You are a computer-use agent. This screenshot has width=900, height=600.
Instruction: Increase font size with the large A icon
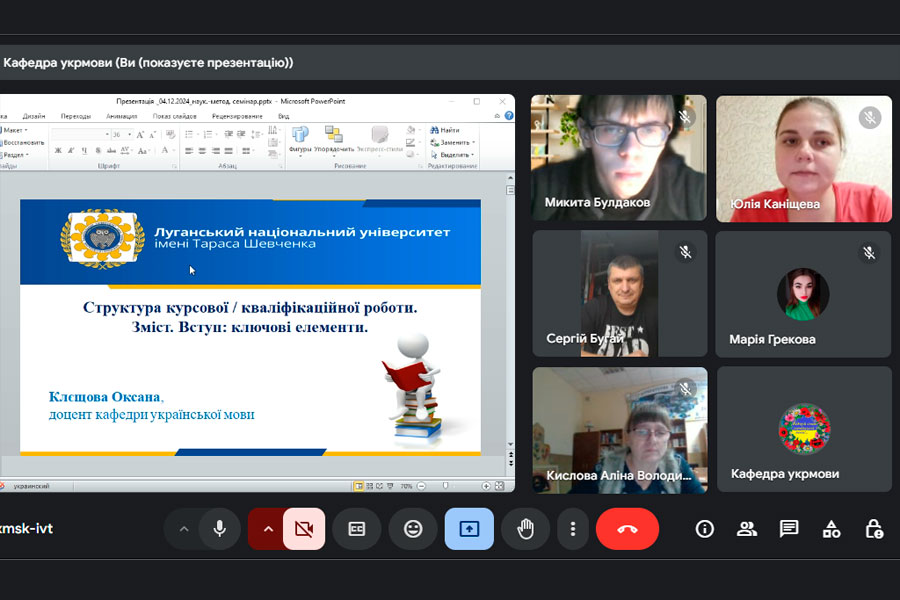tap(140, 135)
